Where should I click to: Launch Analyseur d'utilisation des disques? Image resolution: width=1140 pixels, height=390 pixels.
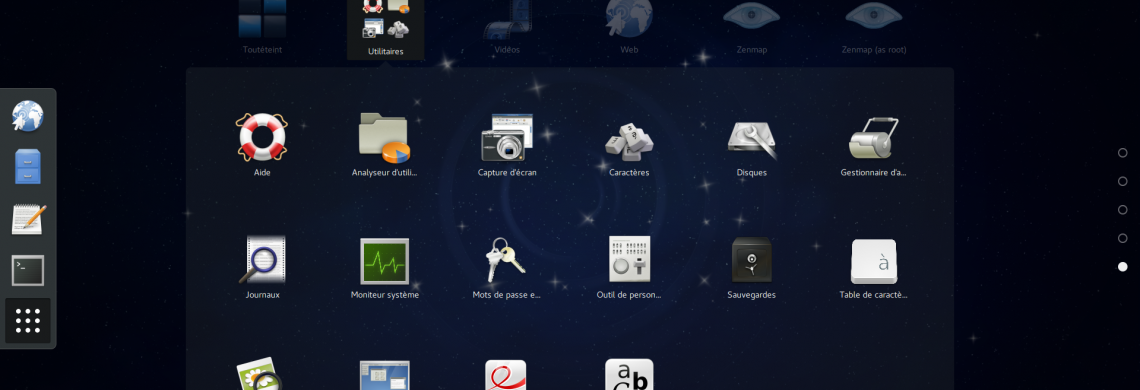click(385, 137)
